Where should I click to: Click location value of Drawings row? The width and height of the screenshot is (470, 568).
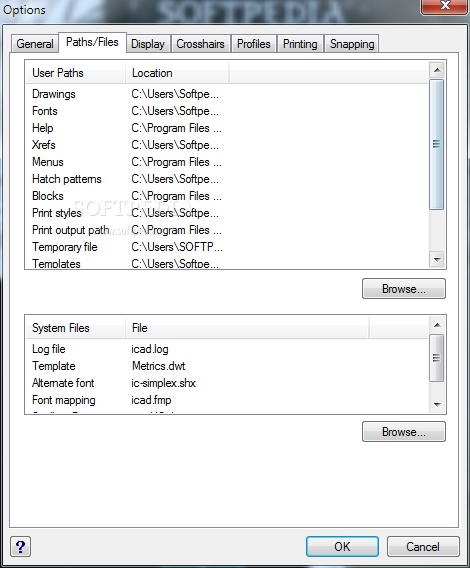pos(175,94)
